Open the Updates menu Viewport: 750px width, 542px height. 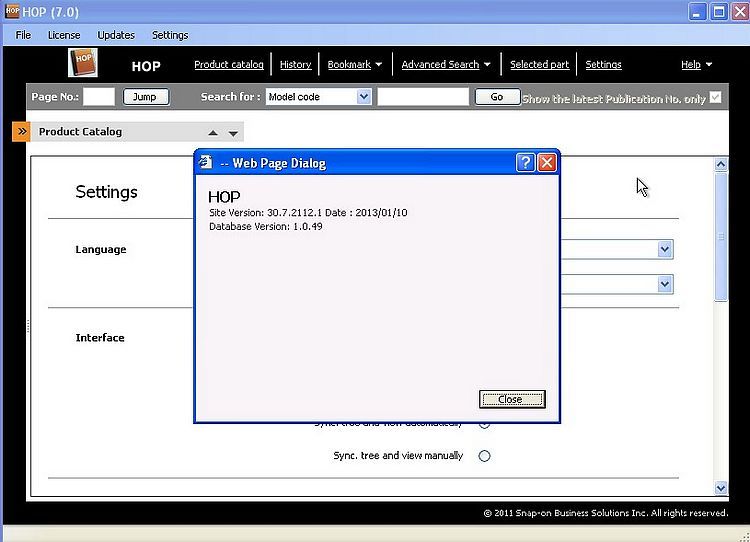pos(116,35)
